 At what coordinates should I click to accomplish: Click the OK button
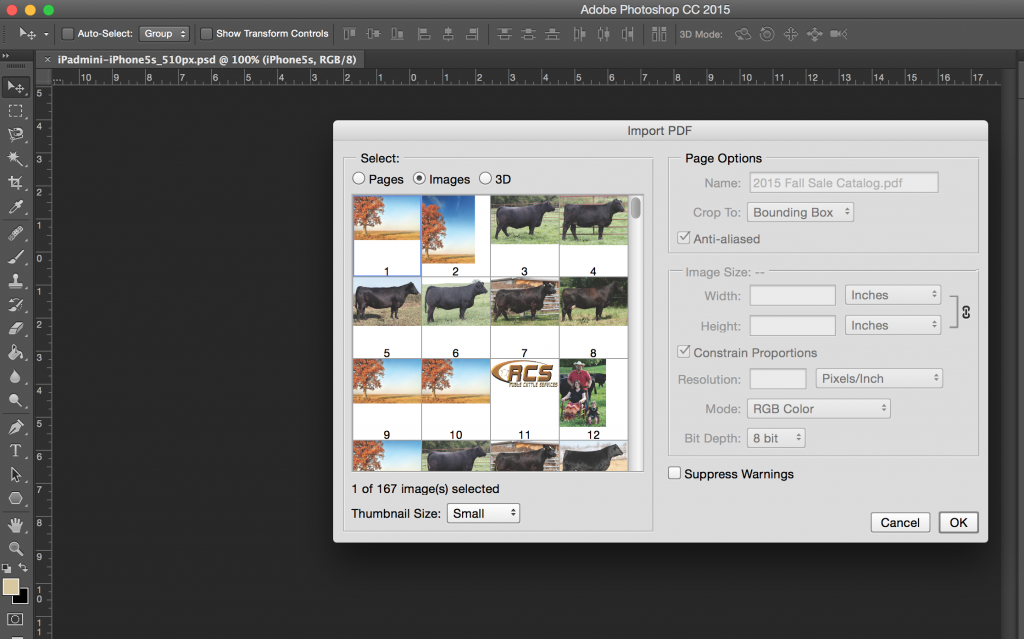[958, 522]
